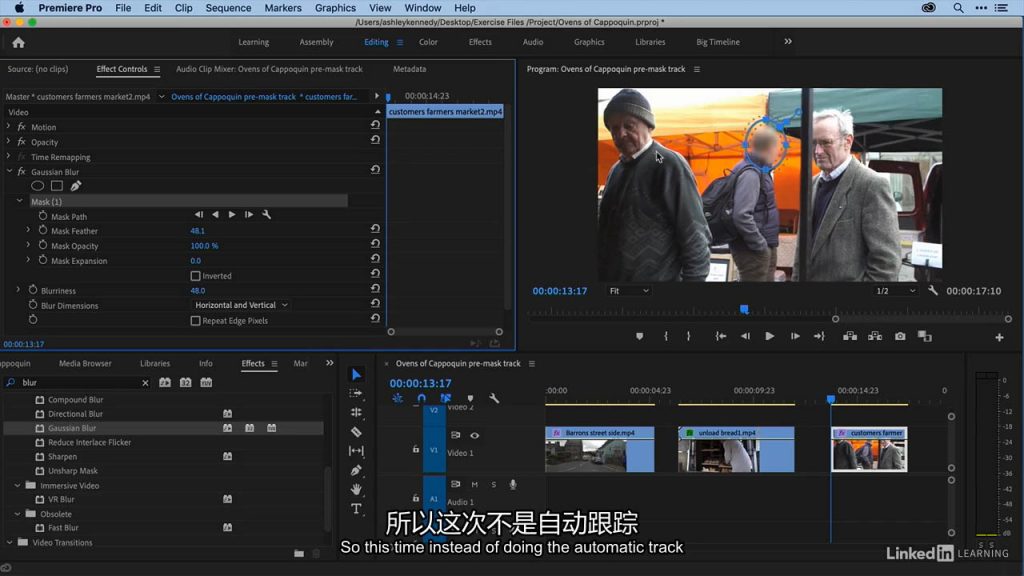Solo the Audio 1 track
Viewport: 1024px width, 576px height.
[x=494, y=485]
